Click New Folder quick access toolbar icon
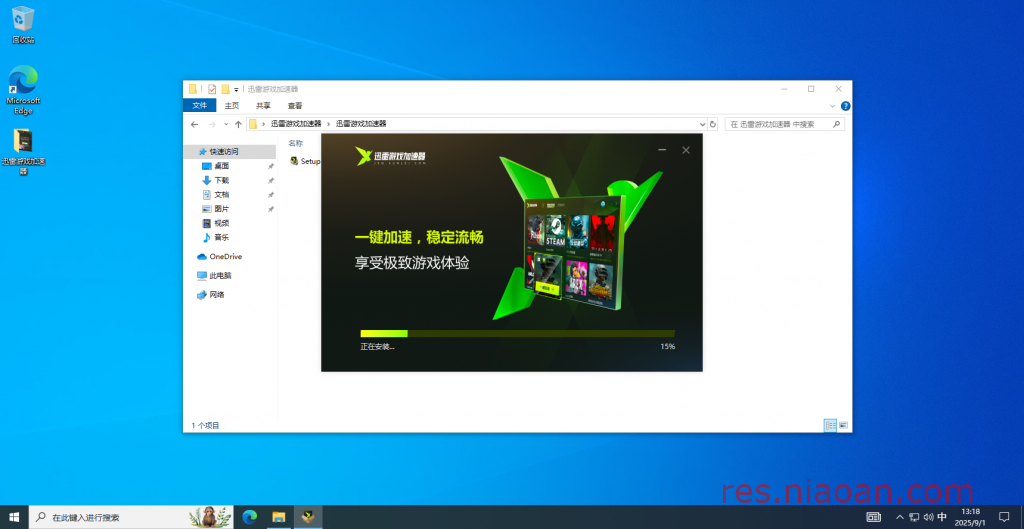 [225, 89]
